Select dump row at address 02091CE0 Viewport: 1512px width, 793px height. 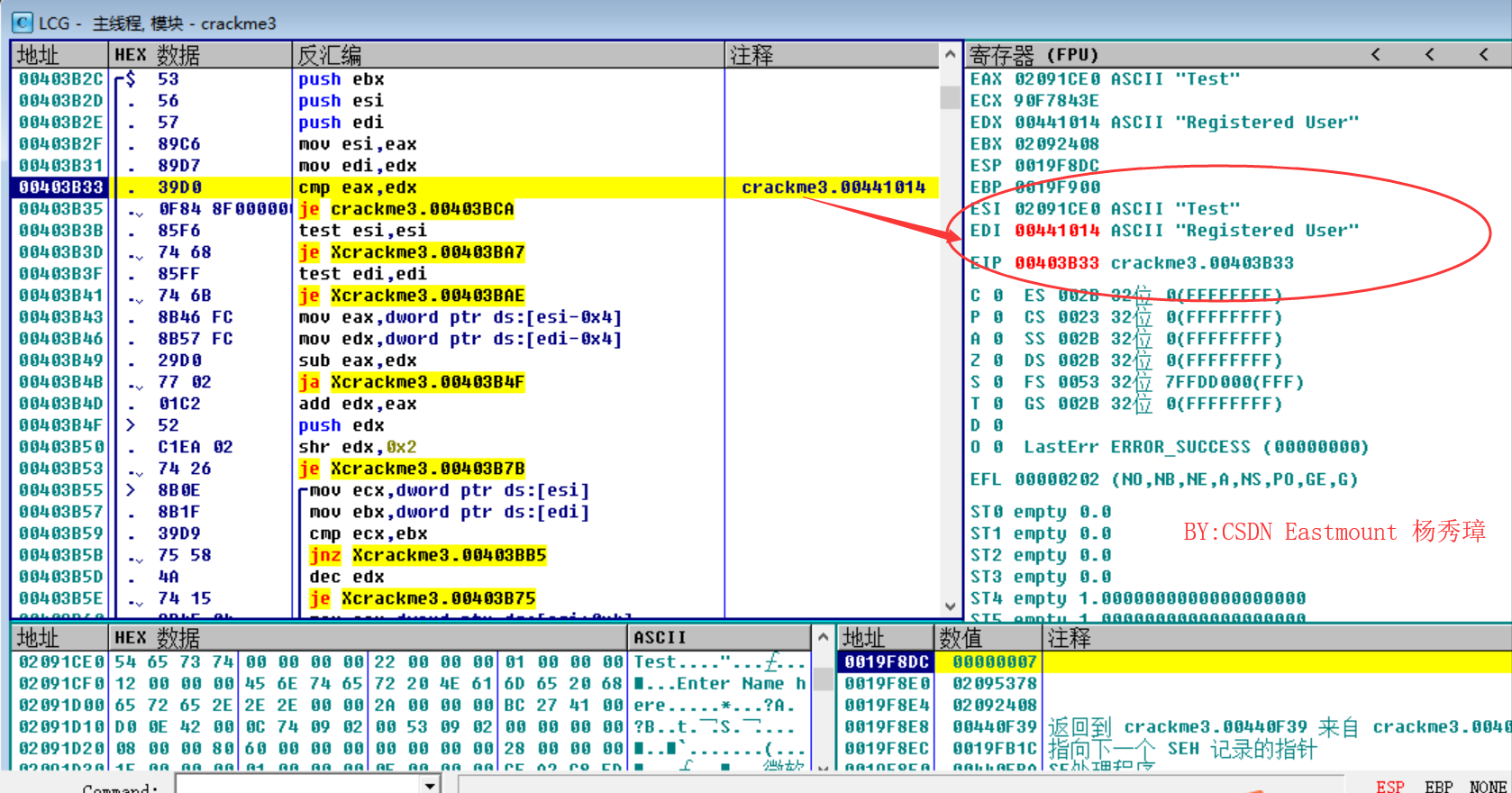(411, 661)
